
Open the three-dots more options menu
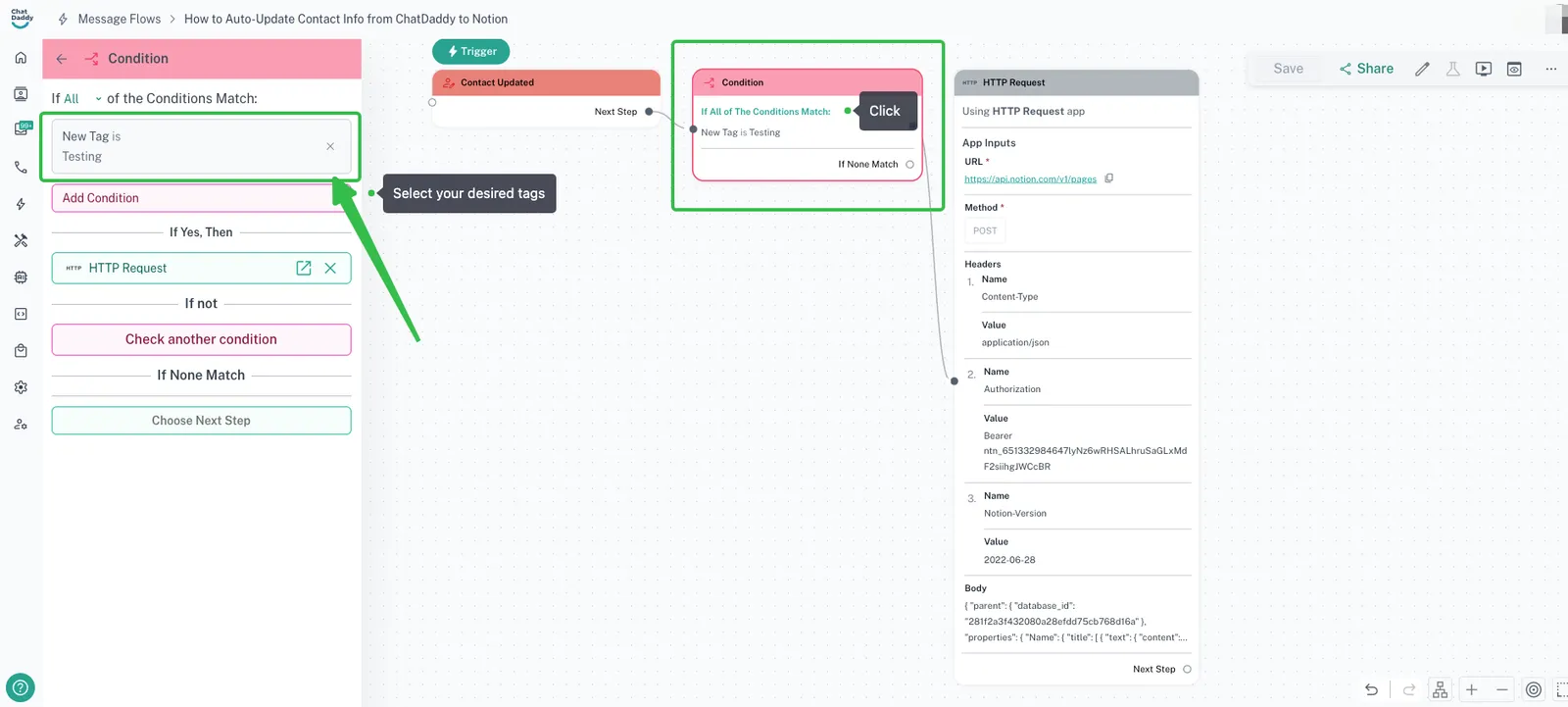click(1550, 69)
